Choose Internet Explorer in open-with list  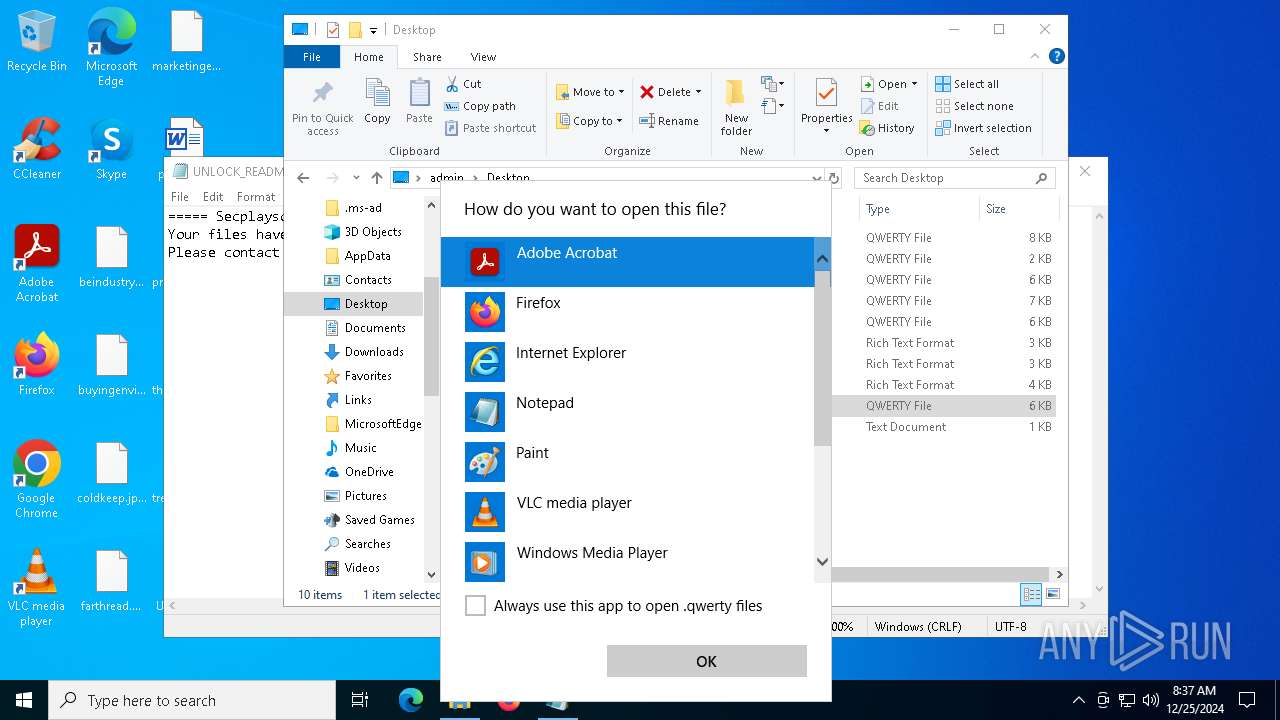[x=628, y=362]
